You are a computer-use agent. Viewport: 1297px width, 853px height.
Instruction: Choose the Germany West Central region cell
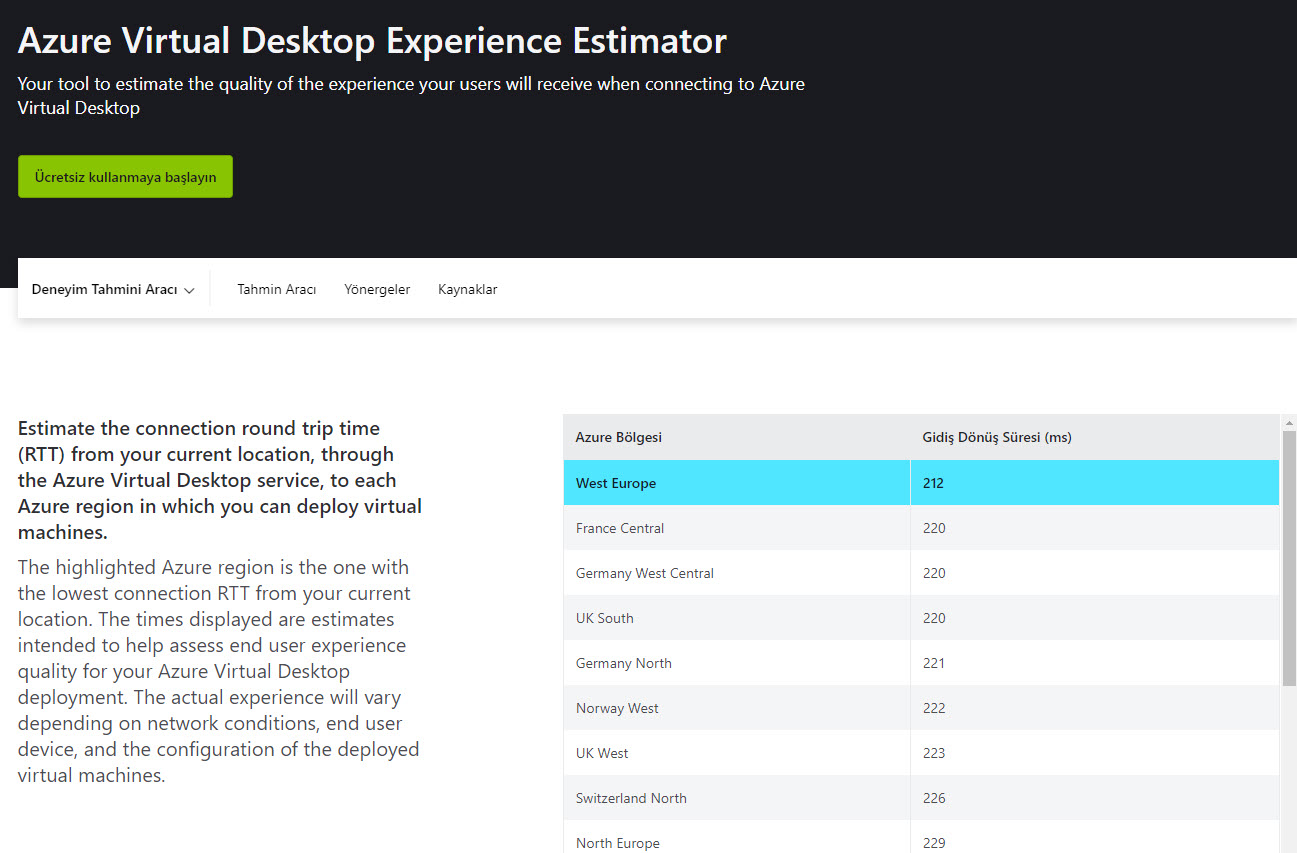[x=645, y=573]
